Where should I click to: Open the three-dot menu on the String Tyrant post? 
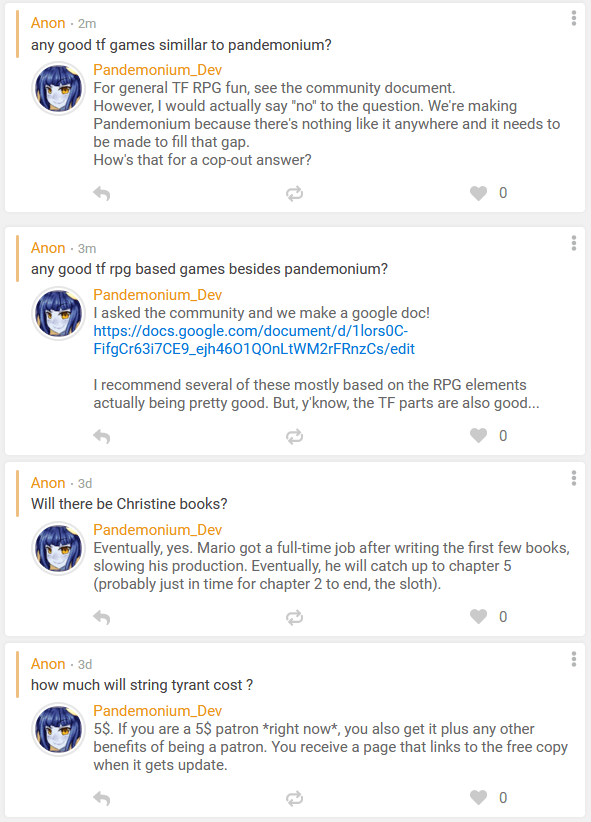click(x=573, y=658)
